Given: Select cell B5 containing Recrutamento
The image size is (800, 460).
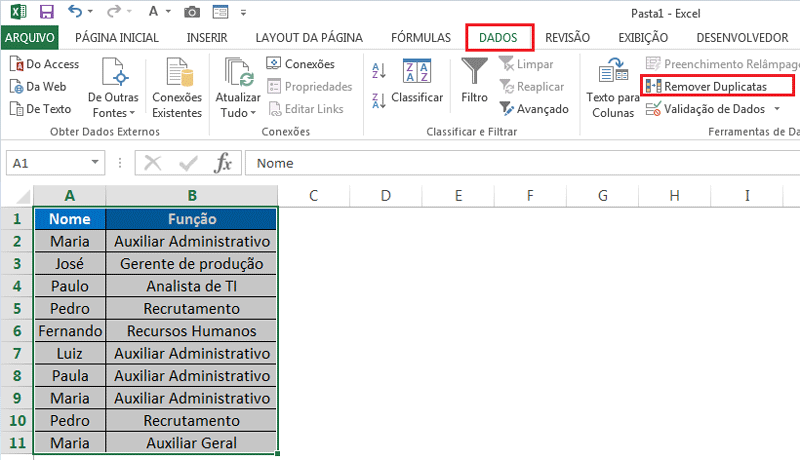Looking at the screenshot, I should click(191, 309).
